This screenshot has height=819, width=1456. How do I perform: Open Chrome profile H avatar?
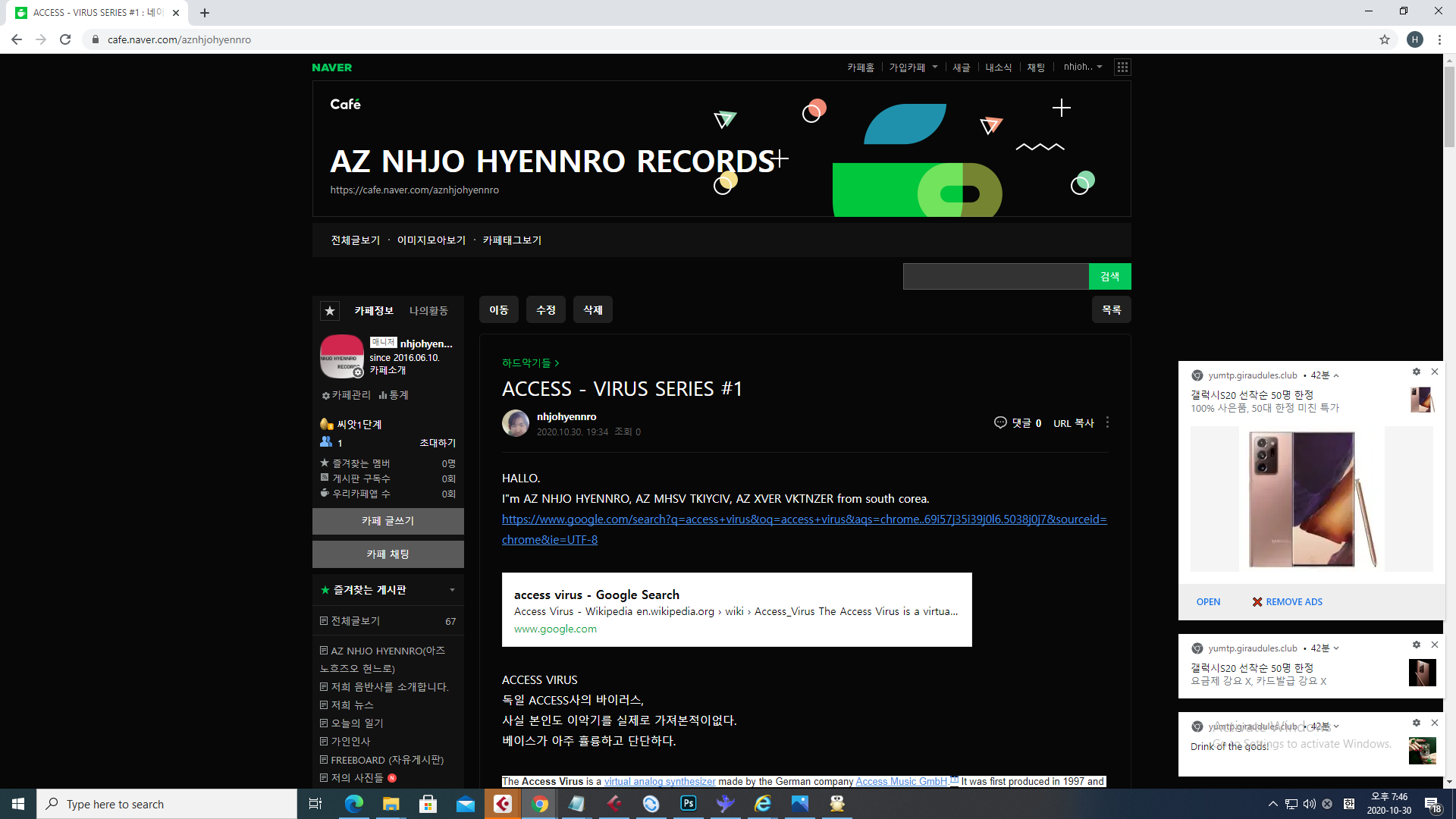pyautogui.click(x=1415, y=39)
